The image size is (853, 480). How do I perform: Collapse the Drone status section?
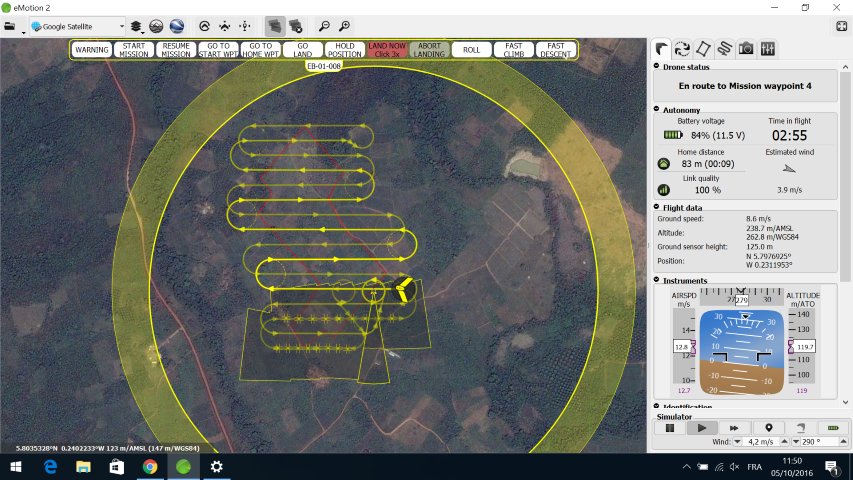pos(657,66)
